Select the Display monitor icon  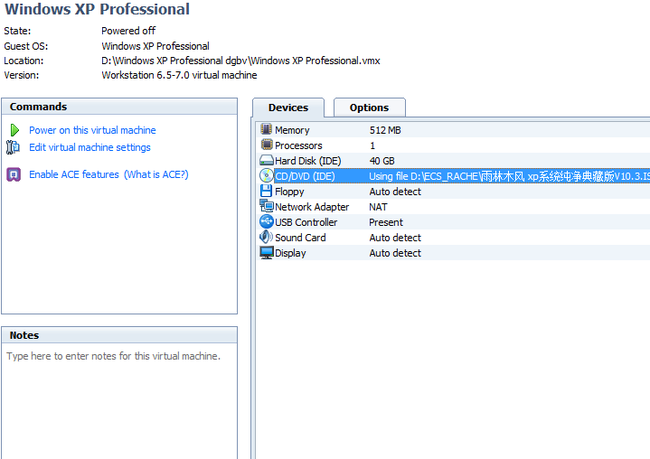pyautogui.click(x=266, y=253)
